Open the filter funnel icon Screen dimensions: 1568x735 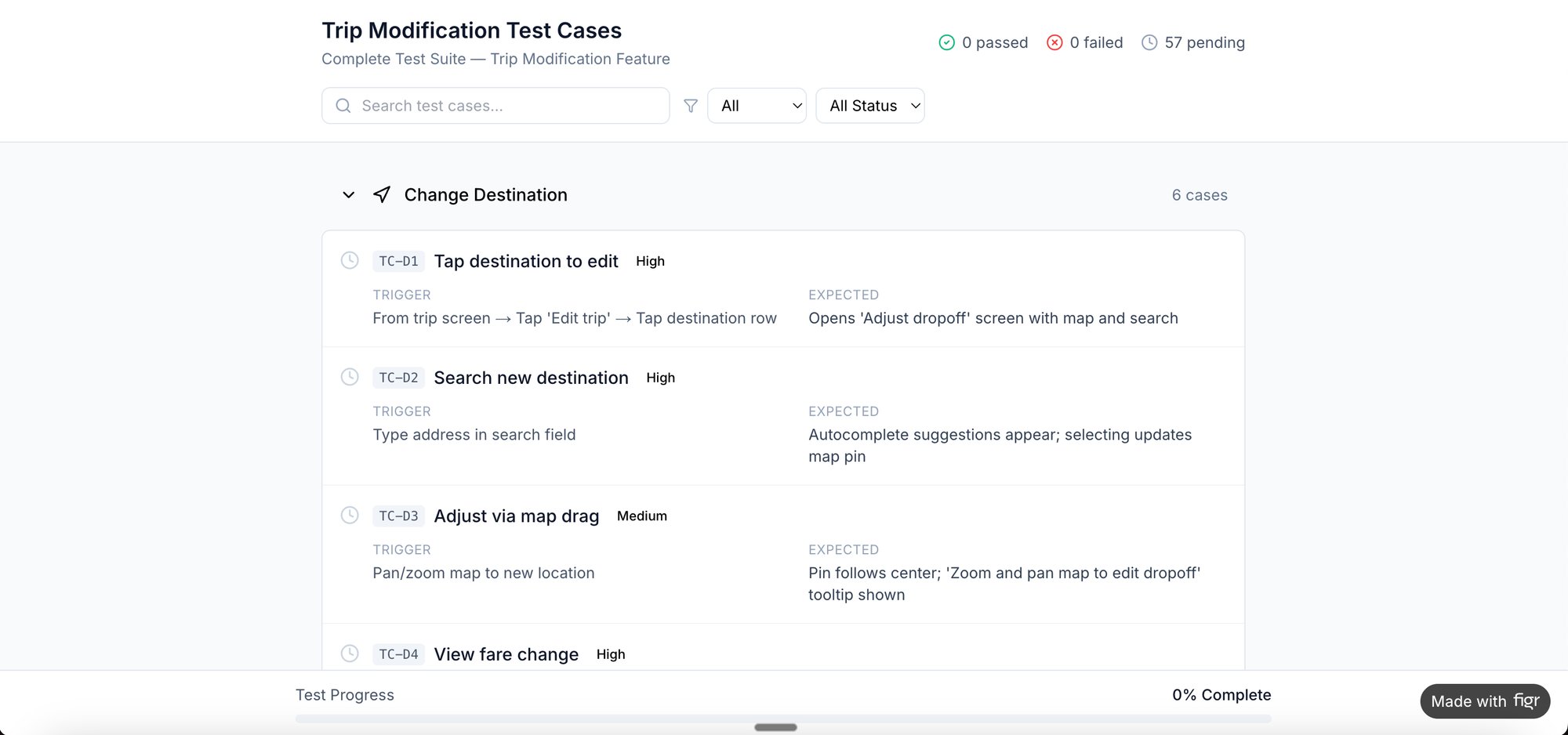[691, 105]
